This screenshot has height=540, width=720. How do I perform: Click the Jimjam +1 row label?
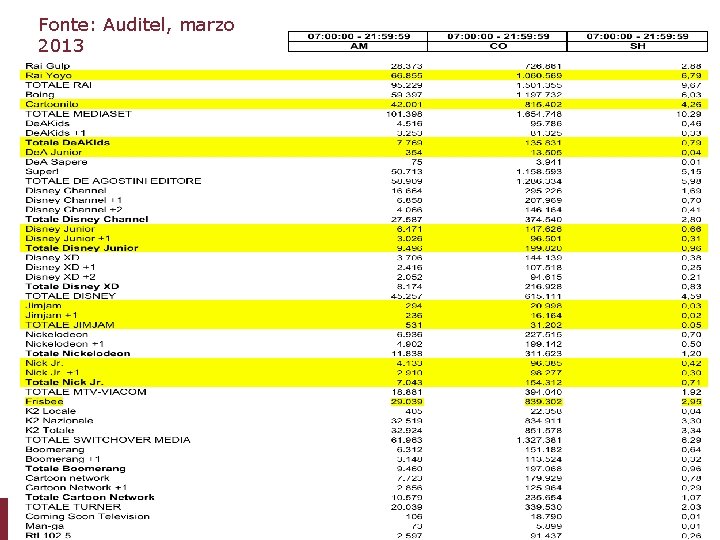click(51, 315)
